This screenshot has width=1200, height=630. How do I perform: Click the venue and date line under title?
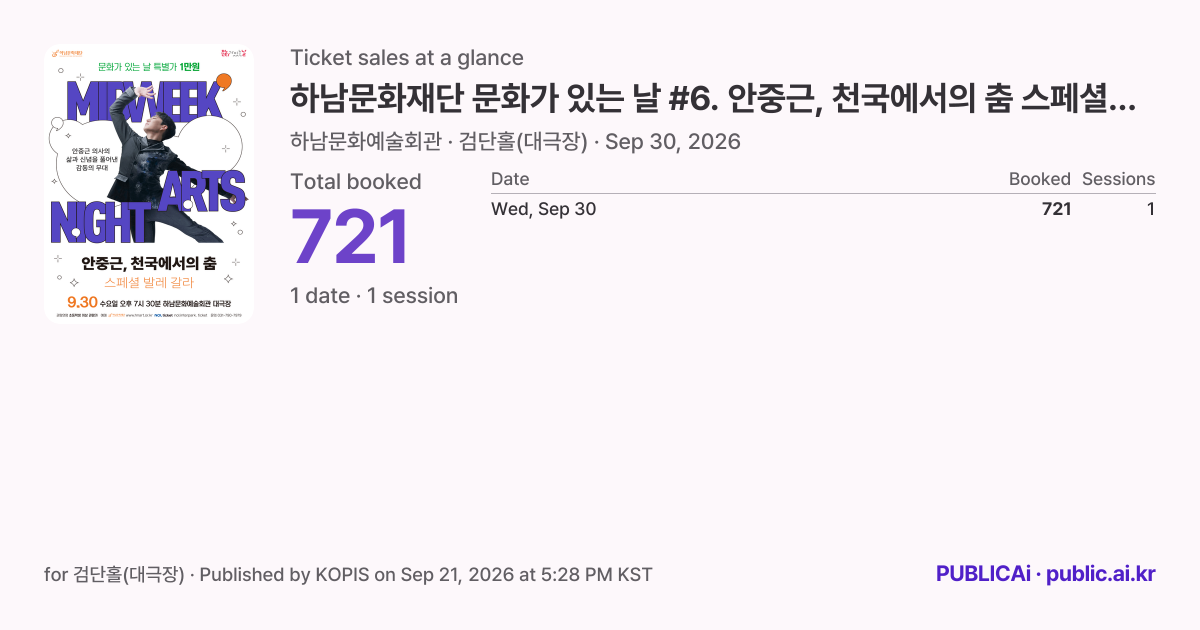(515, 141)
